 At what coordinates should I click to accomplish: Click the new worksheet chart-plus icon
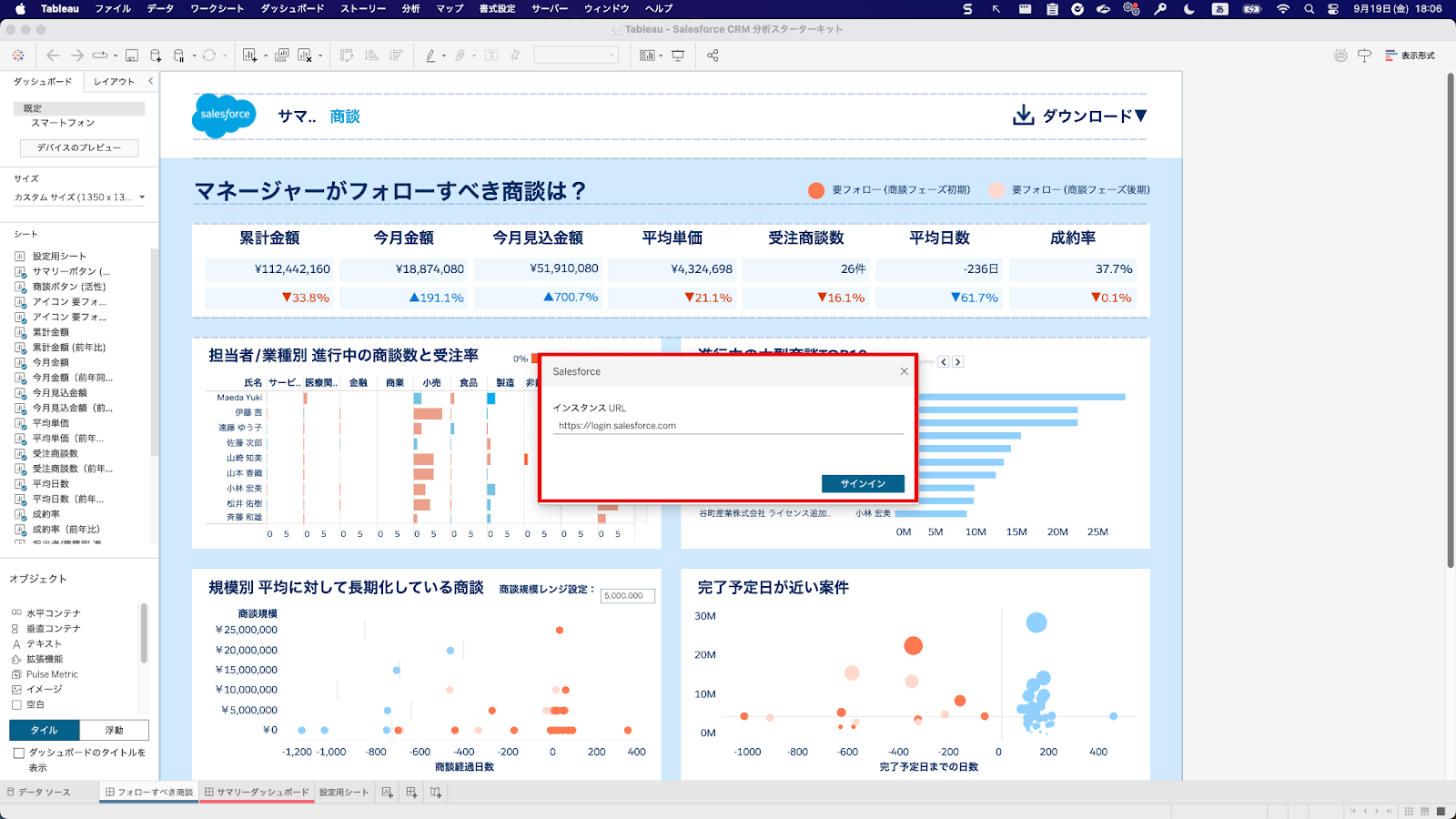tap(250, 56)
